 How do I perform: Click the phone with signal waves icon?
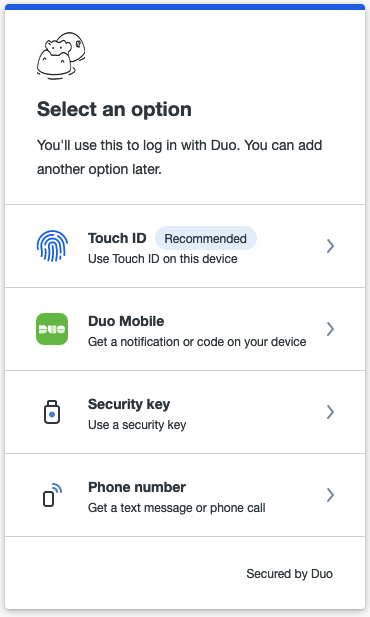[52, 495]
